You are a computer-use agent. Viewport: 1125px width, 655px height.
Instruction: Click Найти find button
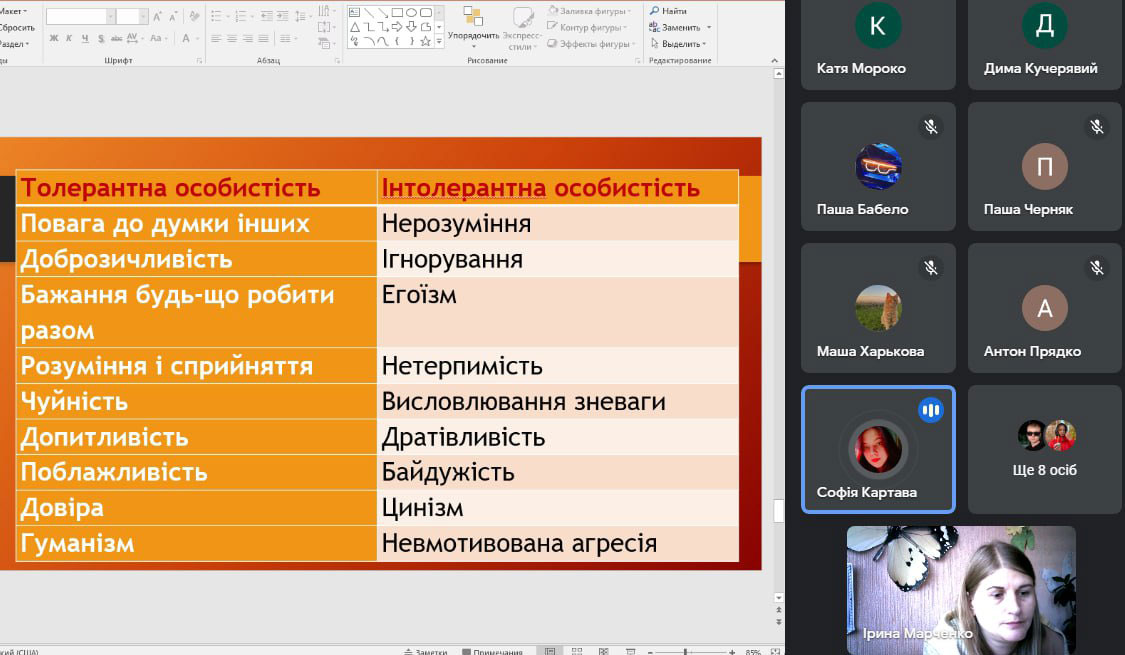[668, 11]
